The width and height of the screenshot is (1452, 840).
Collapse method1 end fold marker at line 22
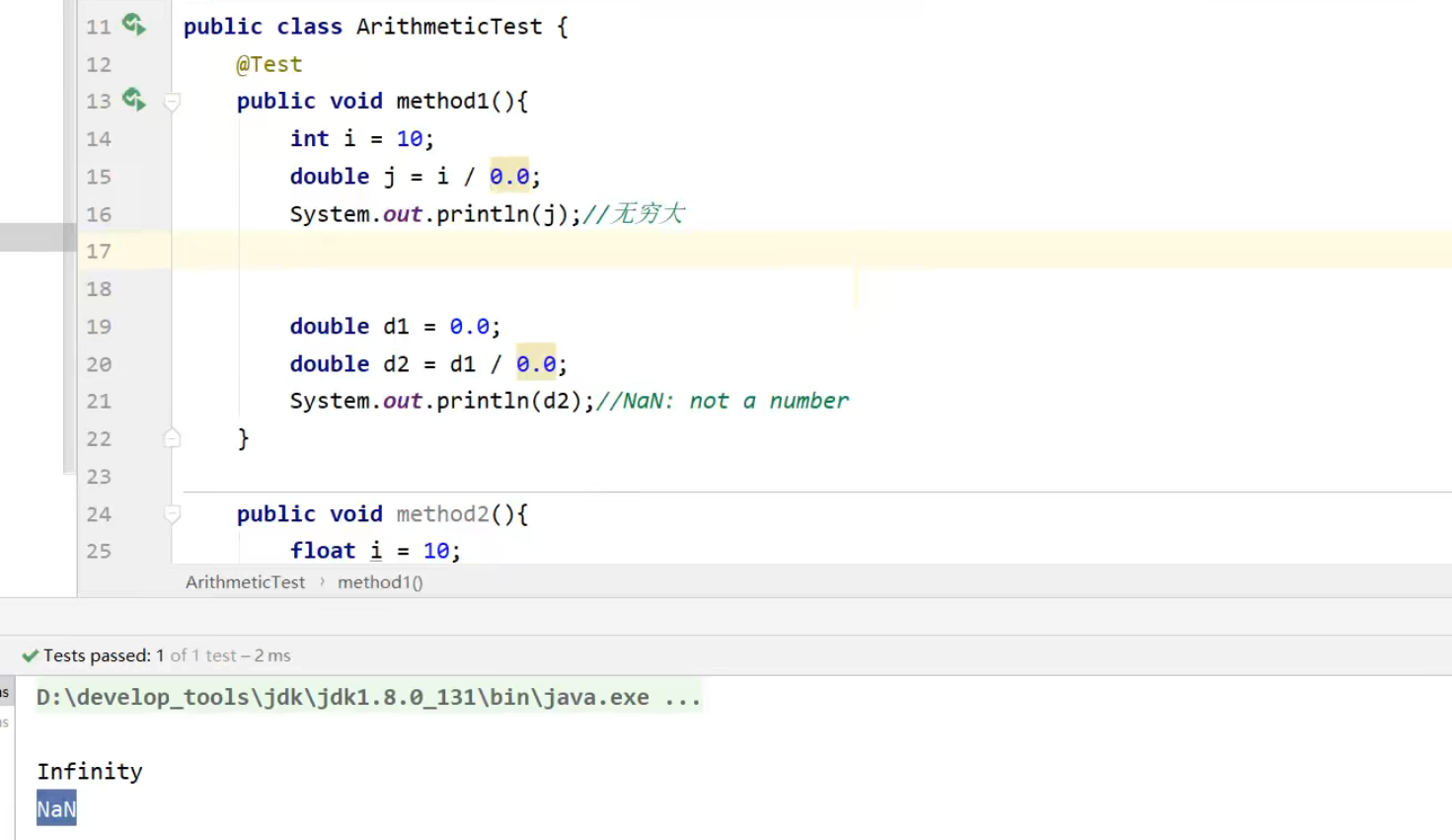click(172, 438)
